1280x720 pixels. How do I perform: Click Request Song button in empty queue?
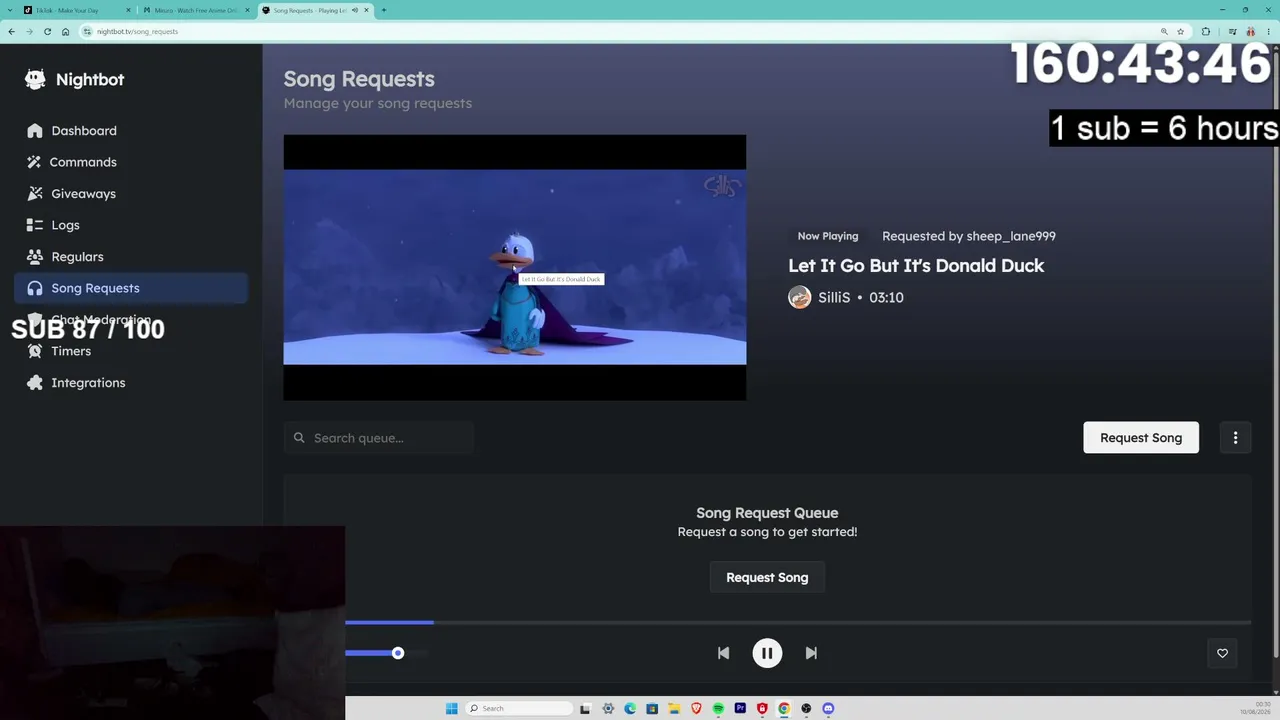(767, 577)
